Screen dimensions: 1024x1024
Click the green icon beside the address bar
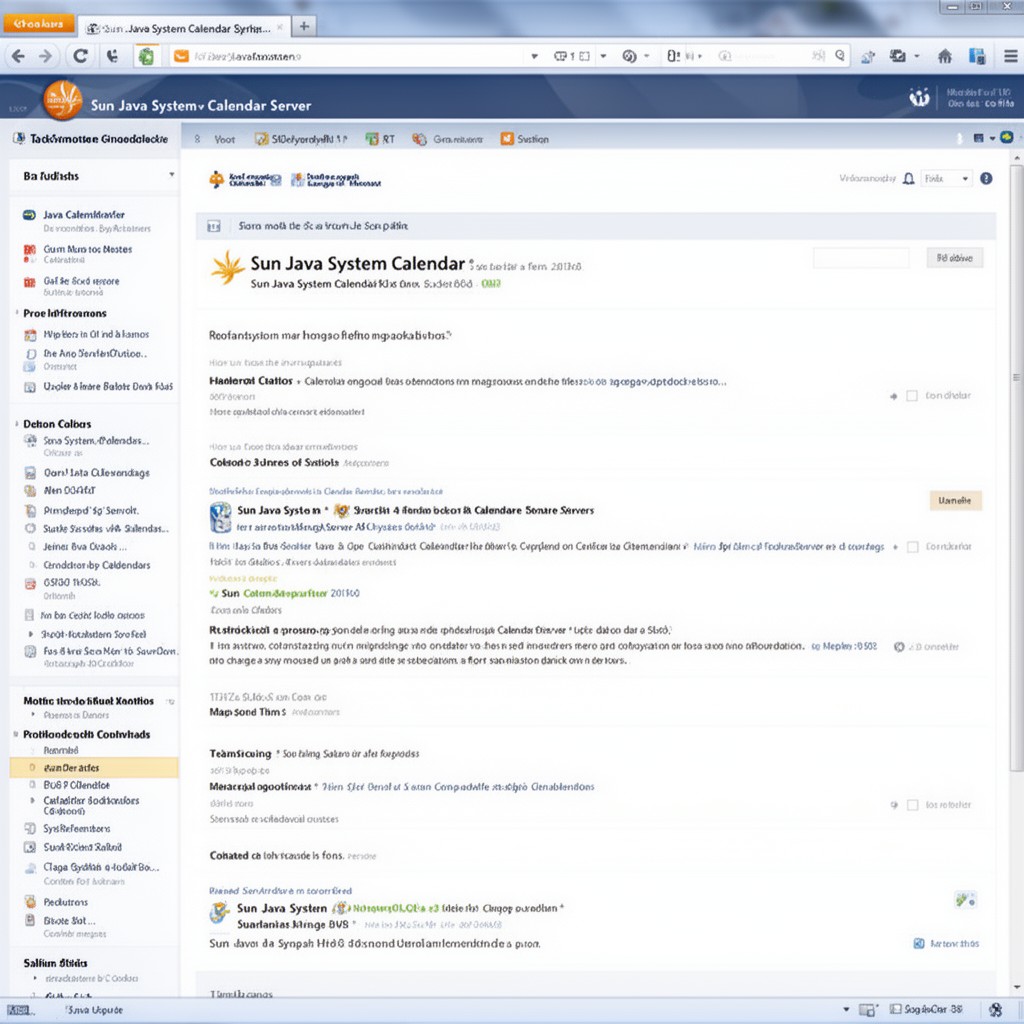[146, 56]
